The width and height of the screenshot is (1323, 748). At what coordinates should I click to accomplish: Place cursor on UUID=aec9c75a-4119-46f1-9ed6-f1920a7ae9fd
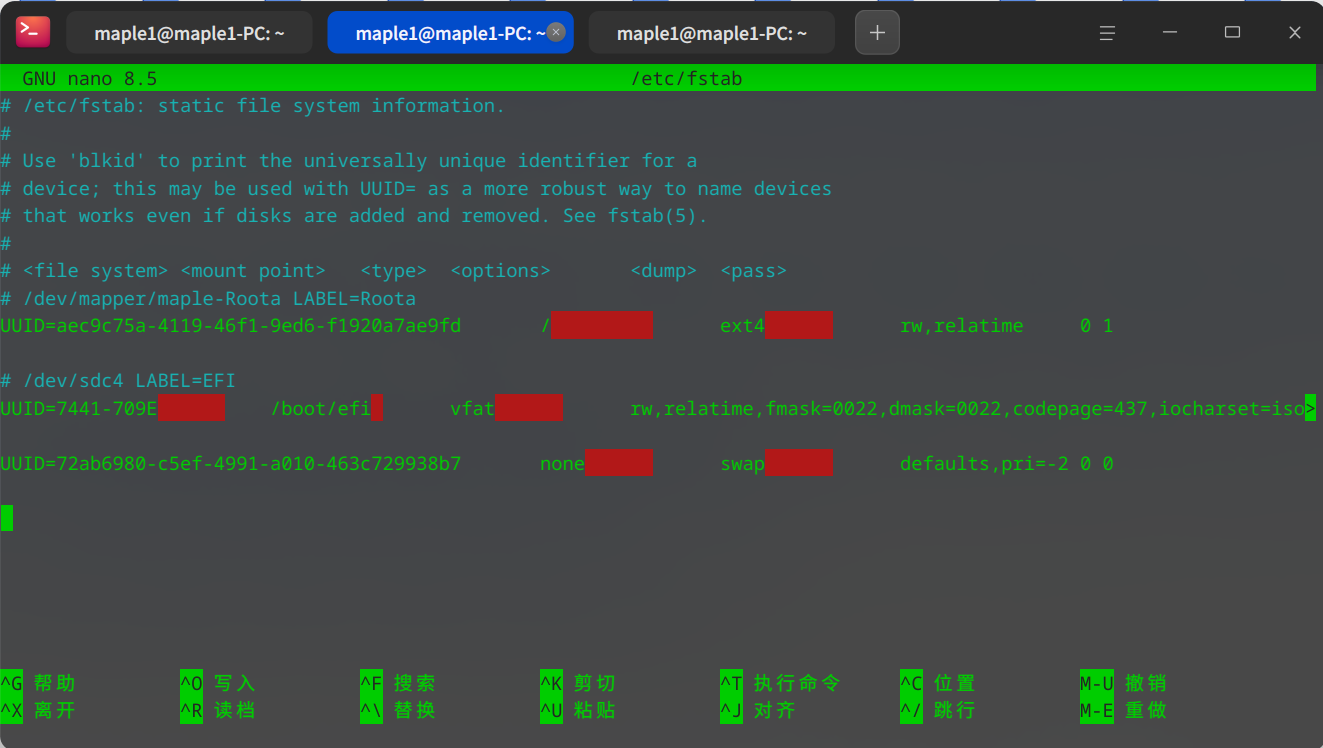coord(231,326)
